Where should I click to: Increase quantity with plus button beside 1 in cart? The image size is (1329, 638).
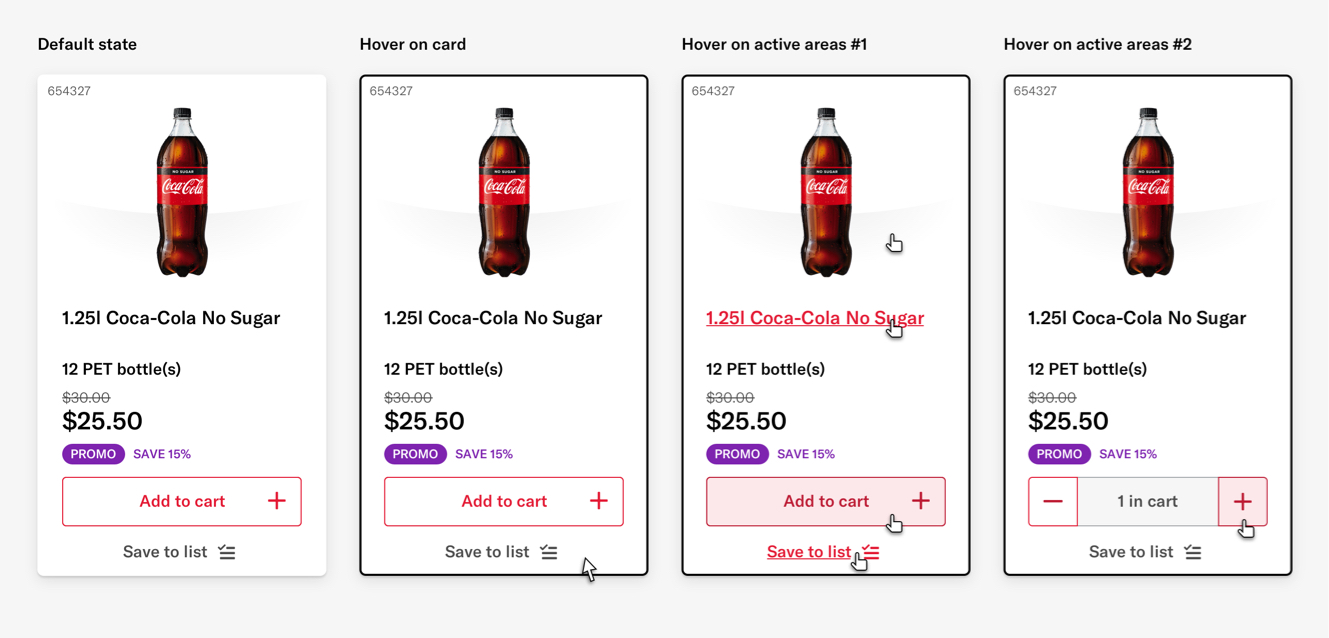(x=1243, y=501)
